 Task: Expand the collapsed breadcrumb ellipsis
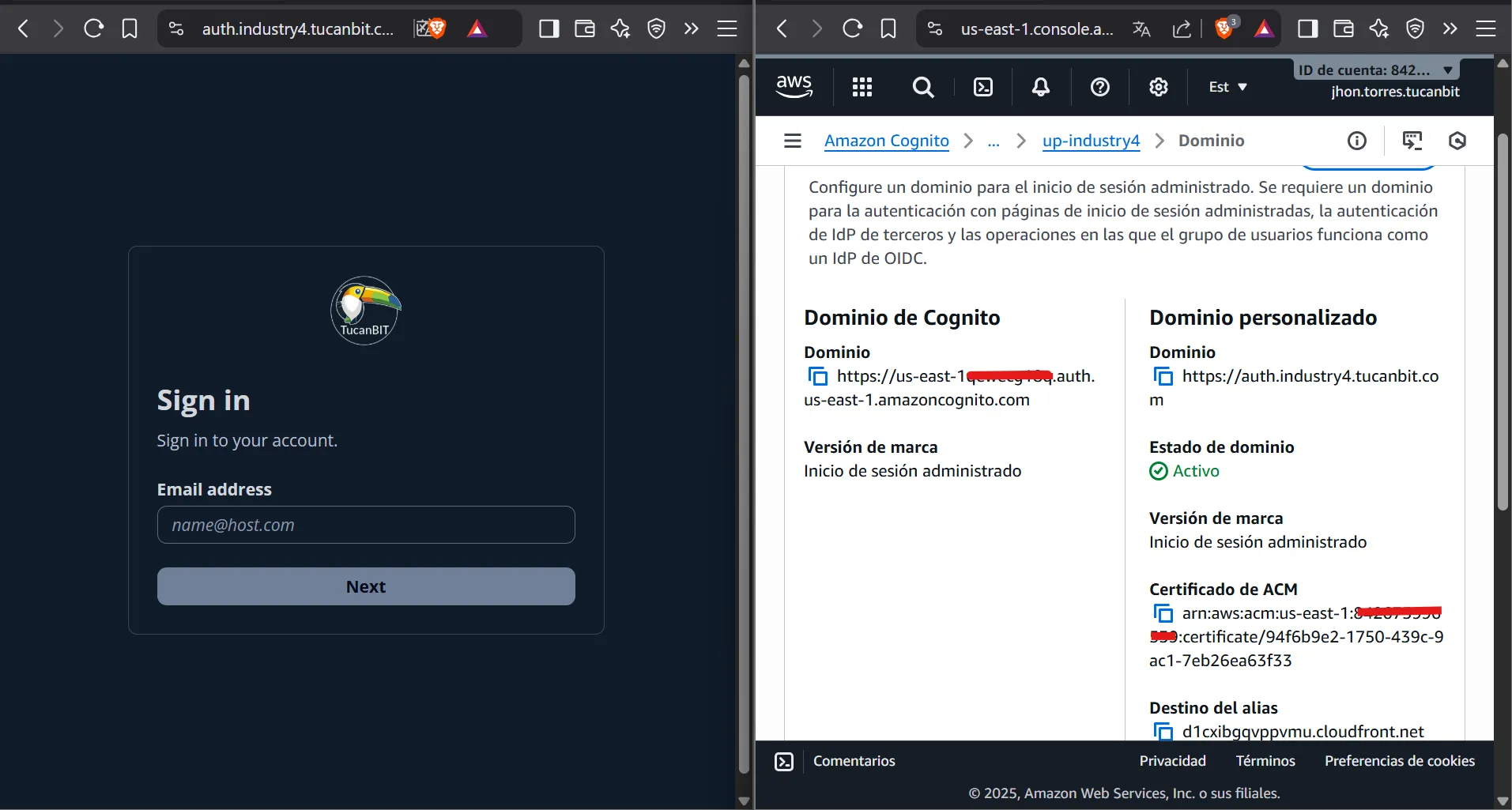point(994,141)
